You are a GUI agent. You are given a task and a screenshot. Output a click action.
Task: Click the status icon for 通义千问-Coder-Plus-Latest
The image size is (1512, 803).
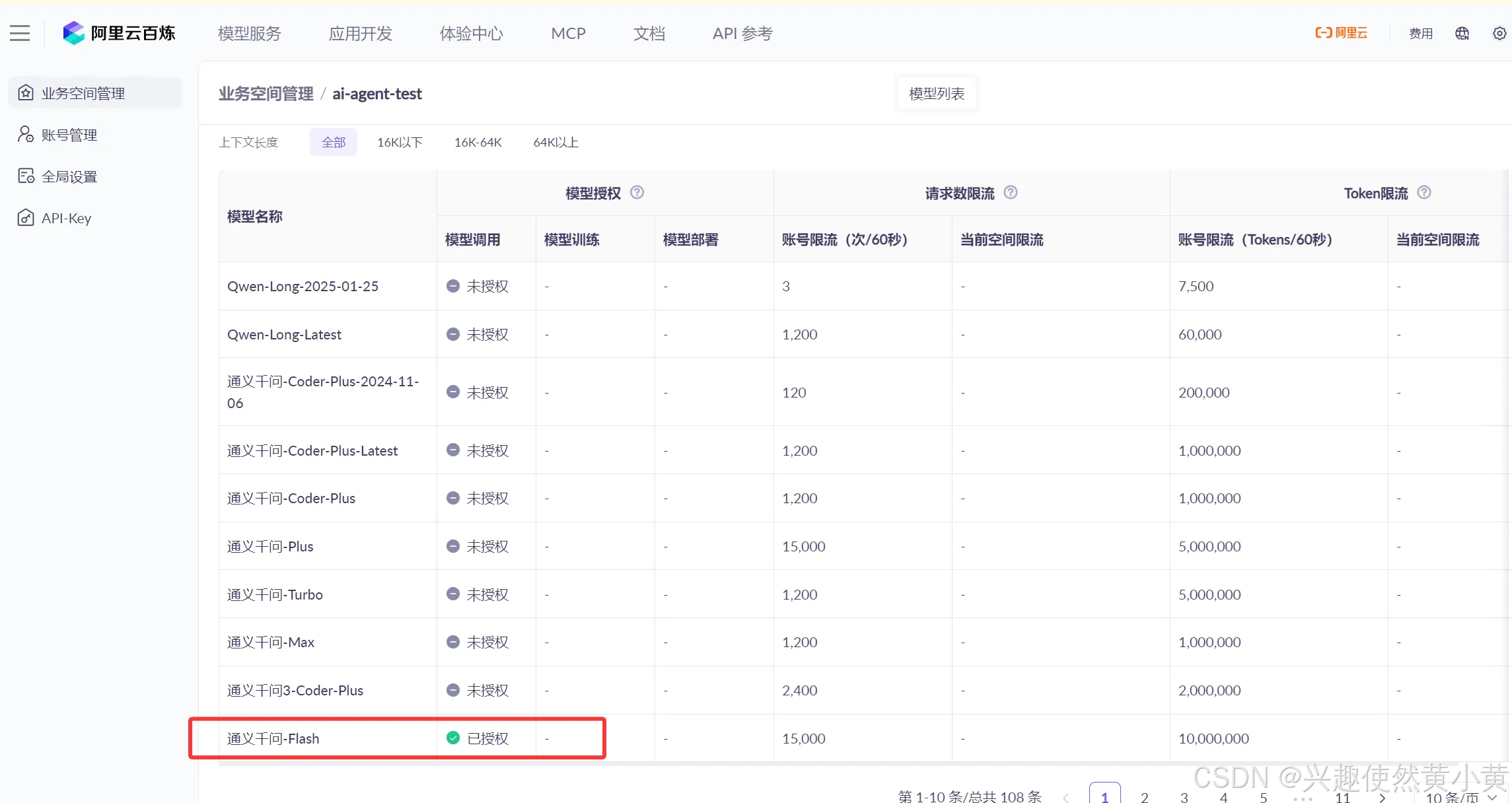[453, 450]
